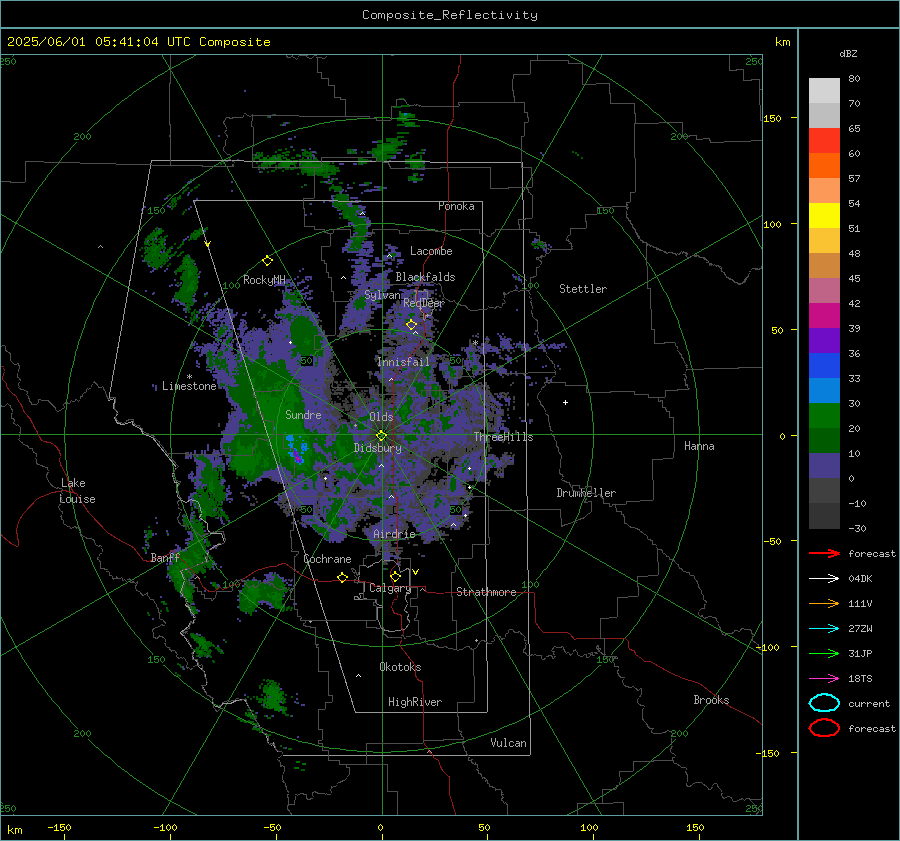Click the Lake Louise label
Image resolution: width=900 pixels, height=841 pixels.
click(77, 491)
